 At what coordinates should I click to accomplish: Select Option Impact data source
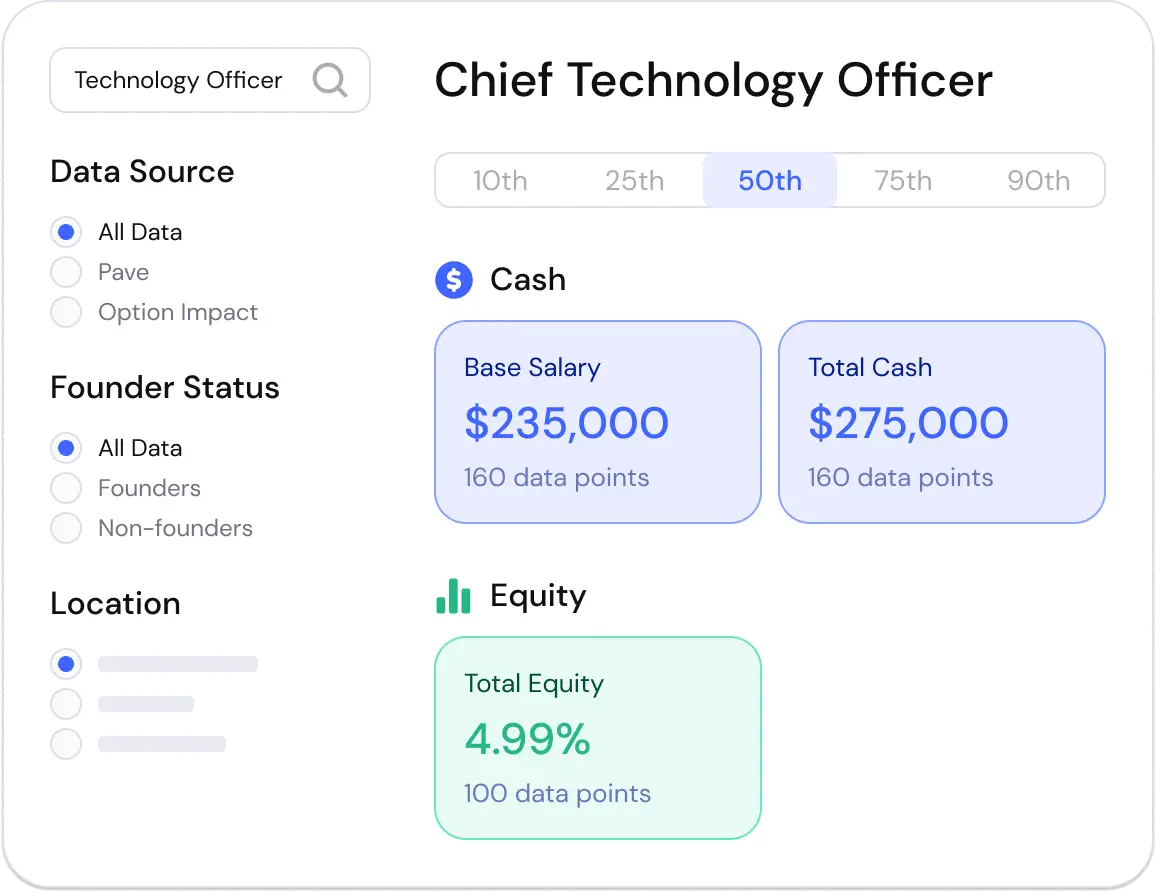click(66, 312)
